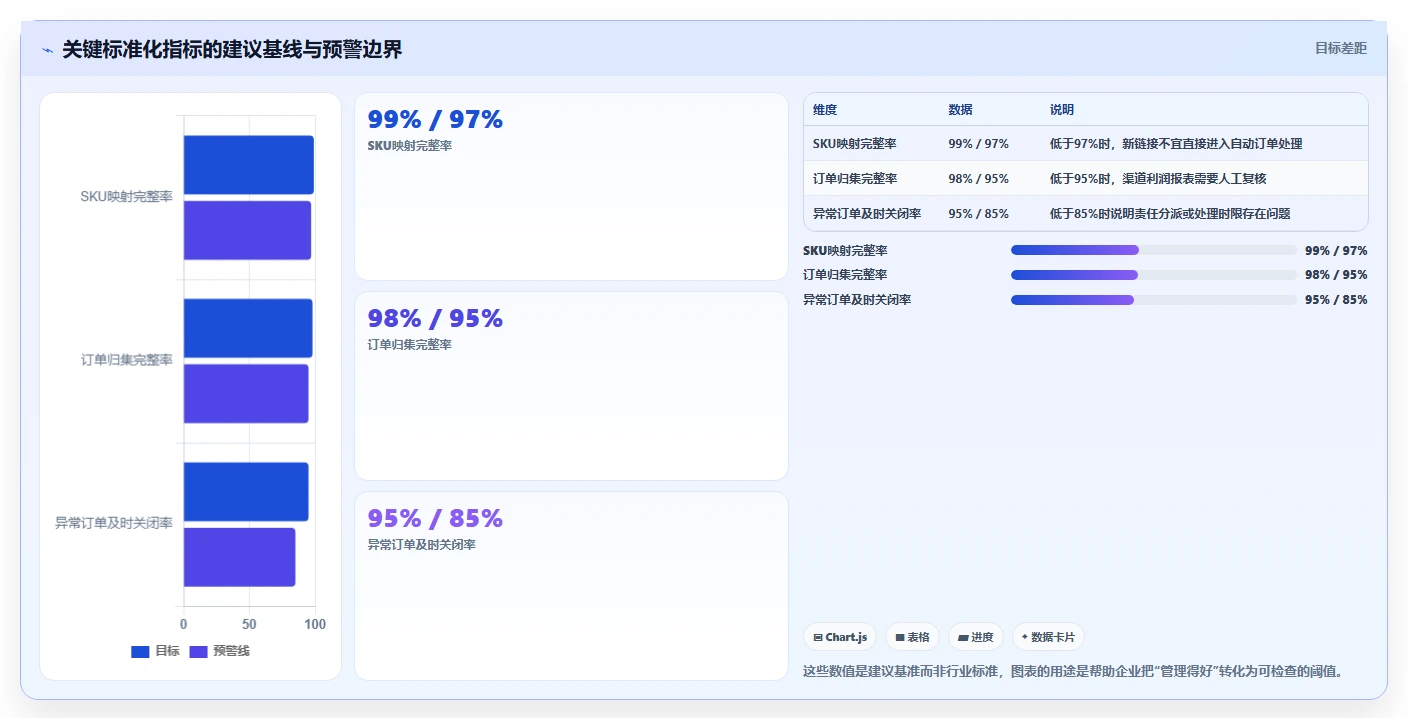This screenshot has height=718, width=1408.
Task: Click the 低于85%时 description cell
Action: [1170, 214]
